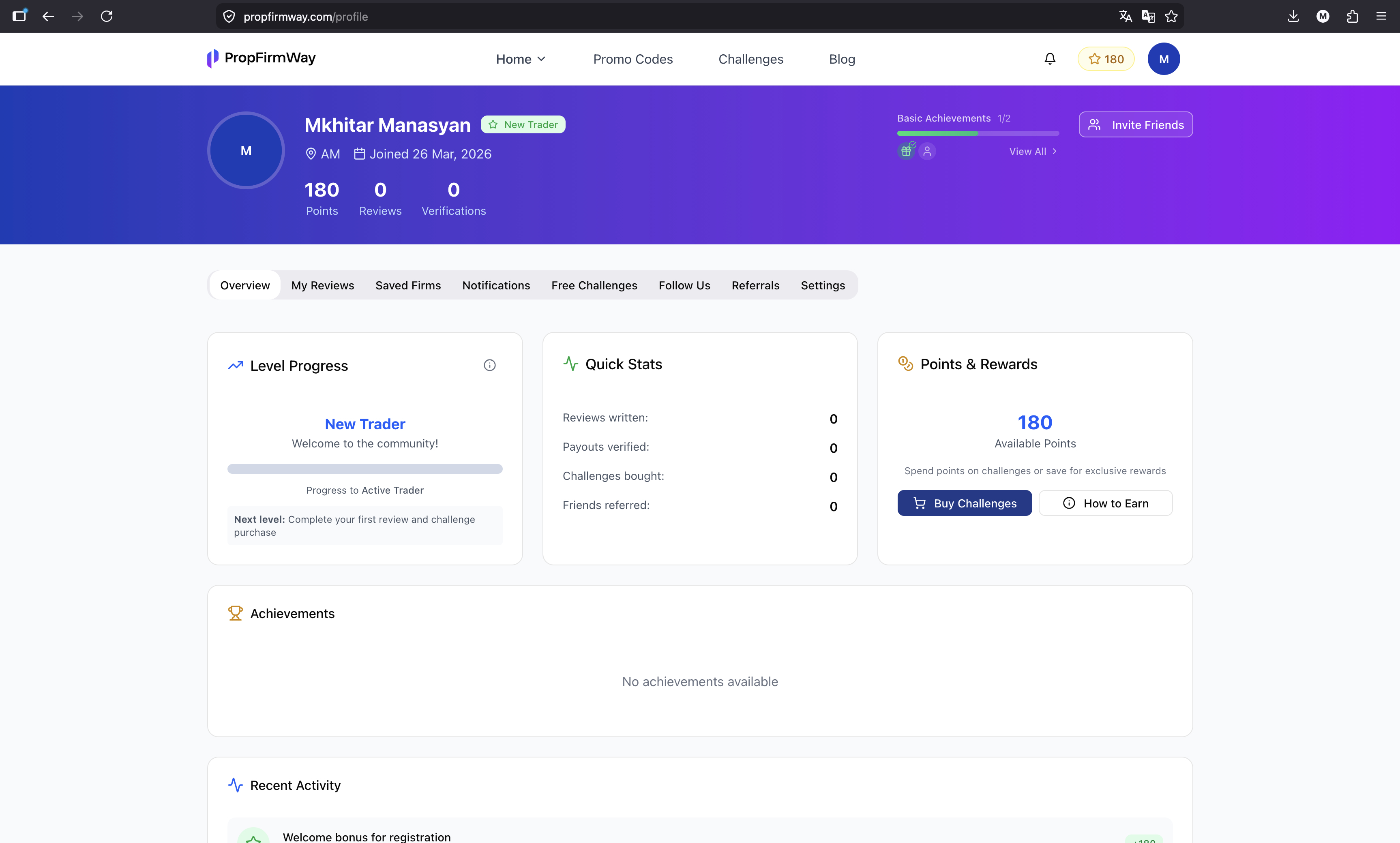
Task: Open Challenges nav item
Action: [750, 59]
